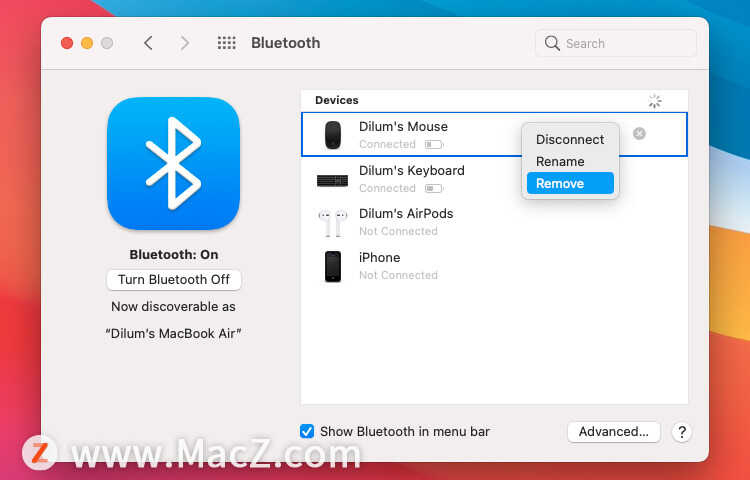
Task: Show all preferences via grid icon
Action: point(227,43)
